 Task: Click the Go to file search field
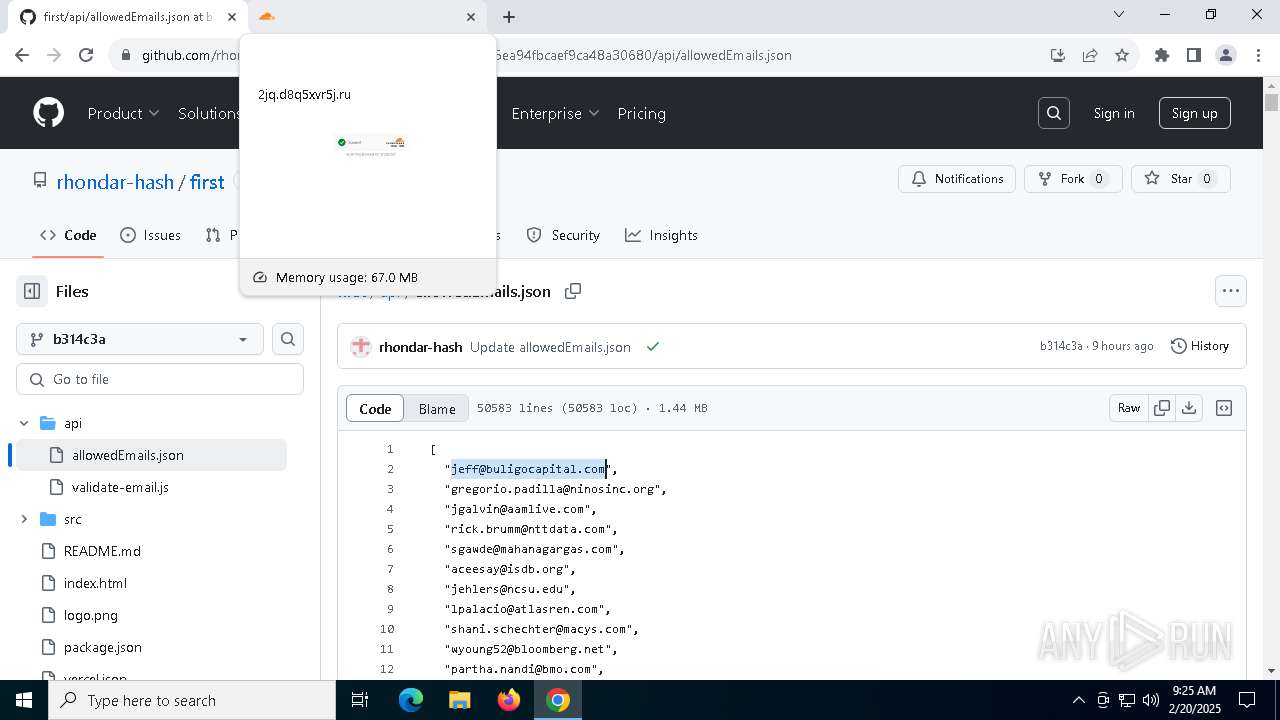pos(160,379)
